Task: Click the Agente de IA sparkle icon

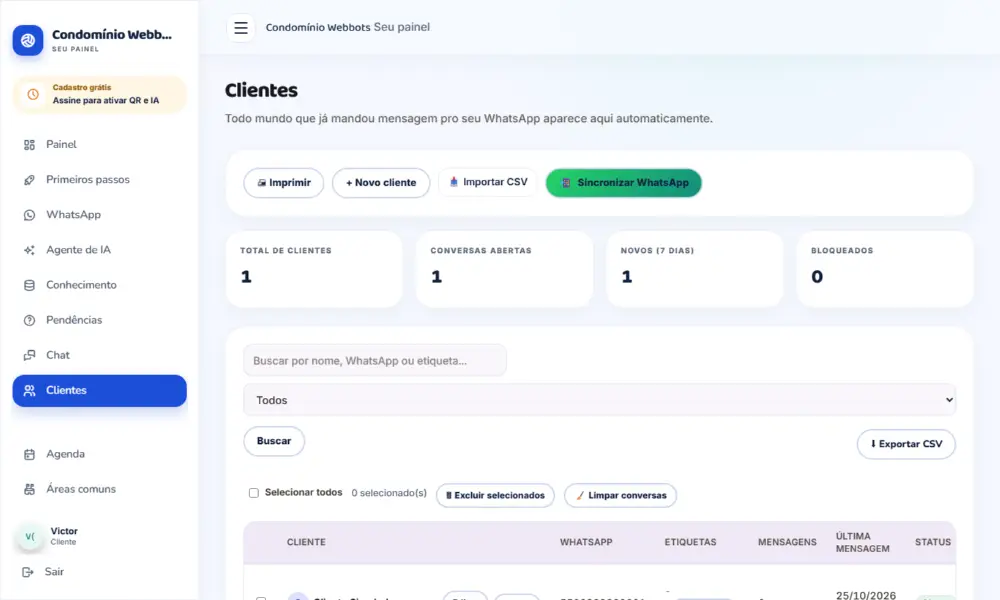Action: [x=29, y=250]
